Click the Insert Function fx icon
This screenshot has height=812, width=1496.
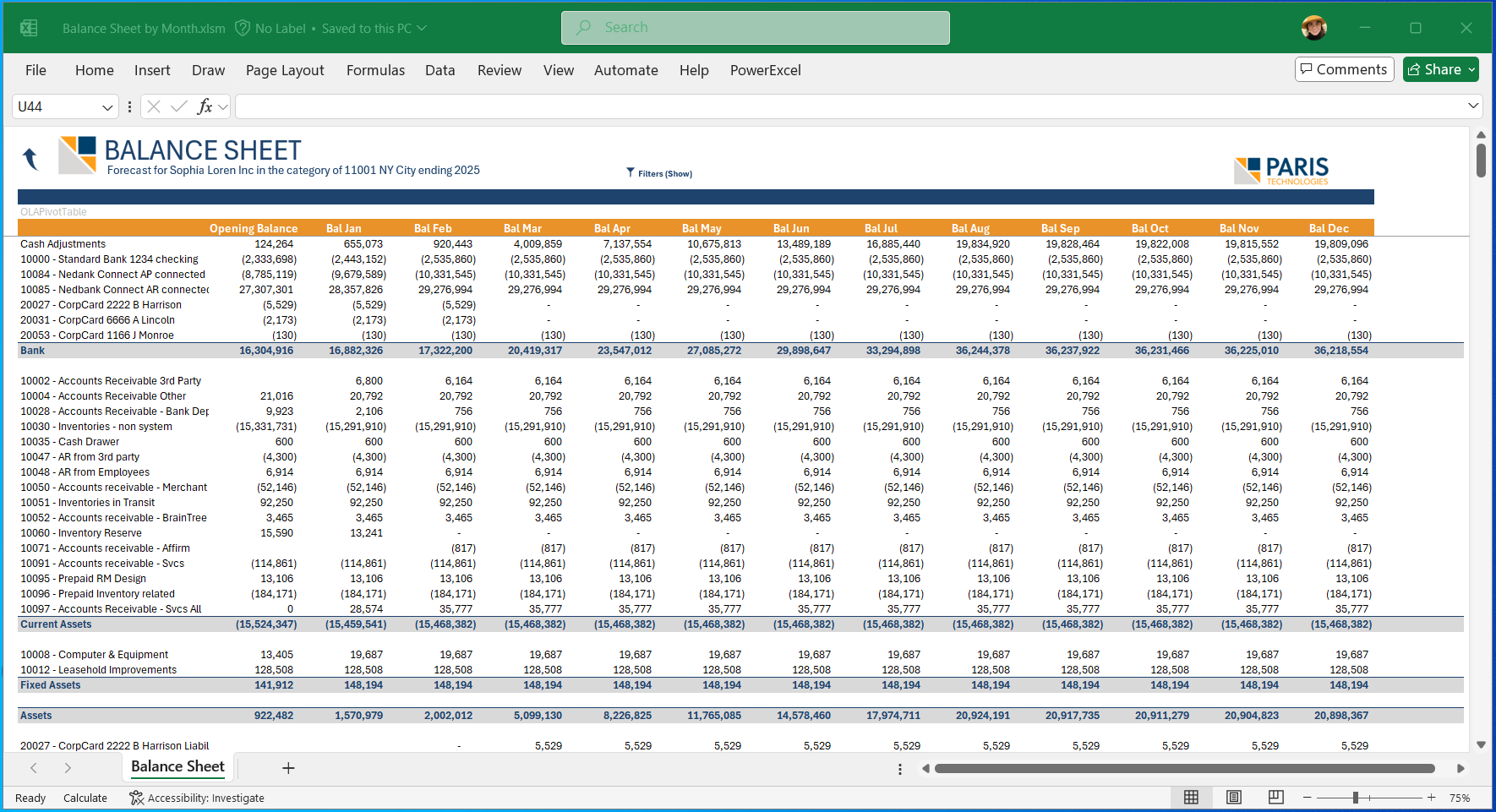point(205,106)
